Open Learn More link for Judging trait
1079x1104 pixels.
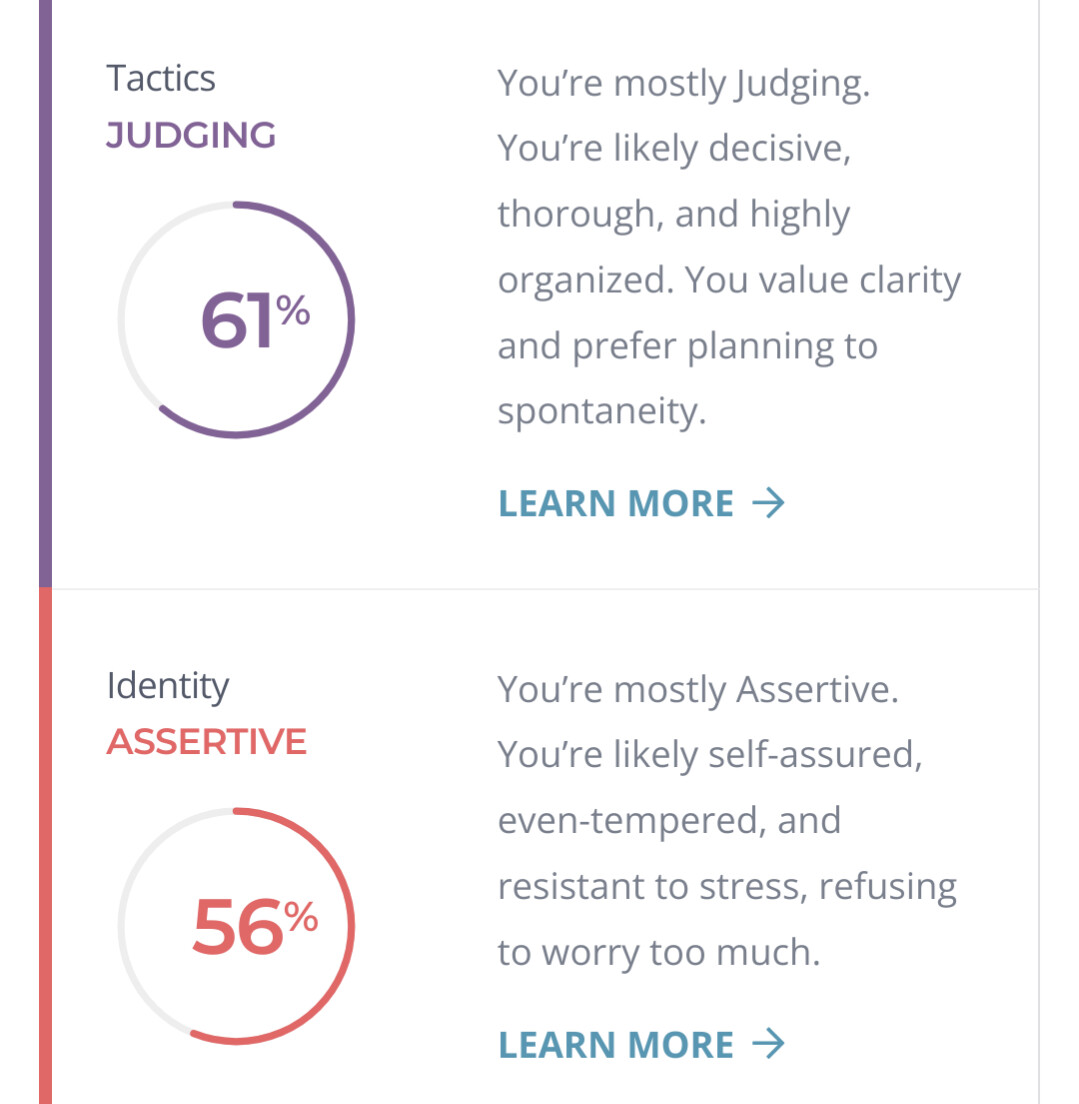coord(616,503)
